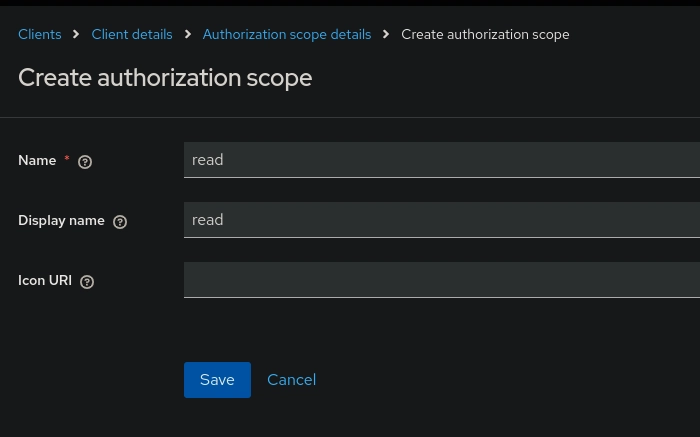Save the authorization scope
This screenshot has height=437, width=700.
pos(217,380)
